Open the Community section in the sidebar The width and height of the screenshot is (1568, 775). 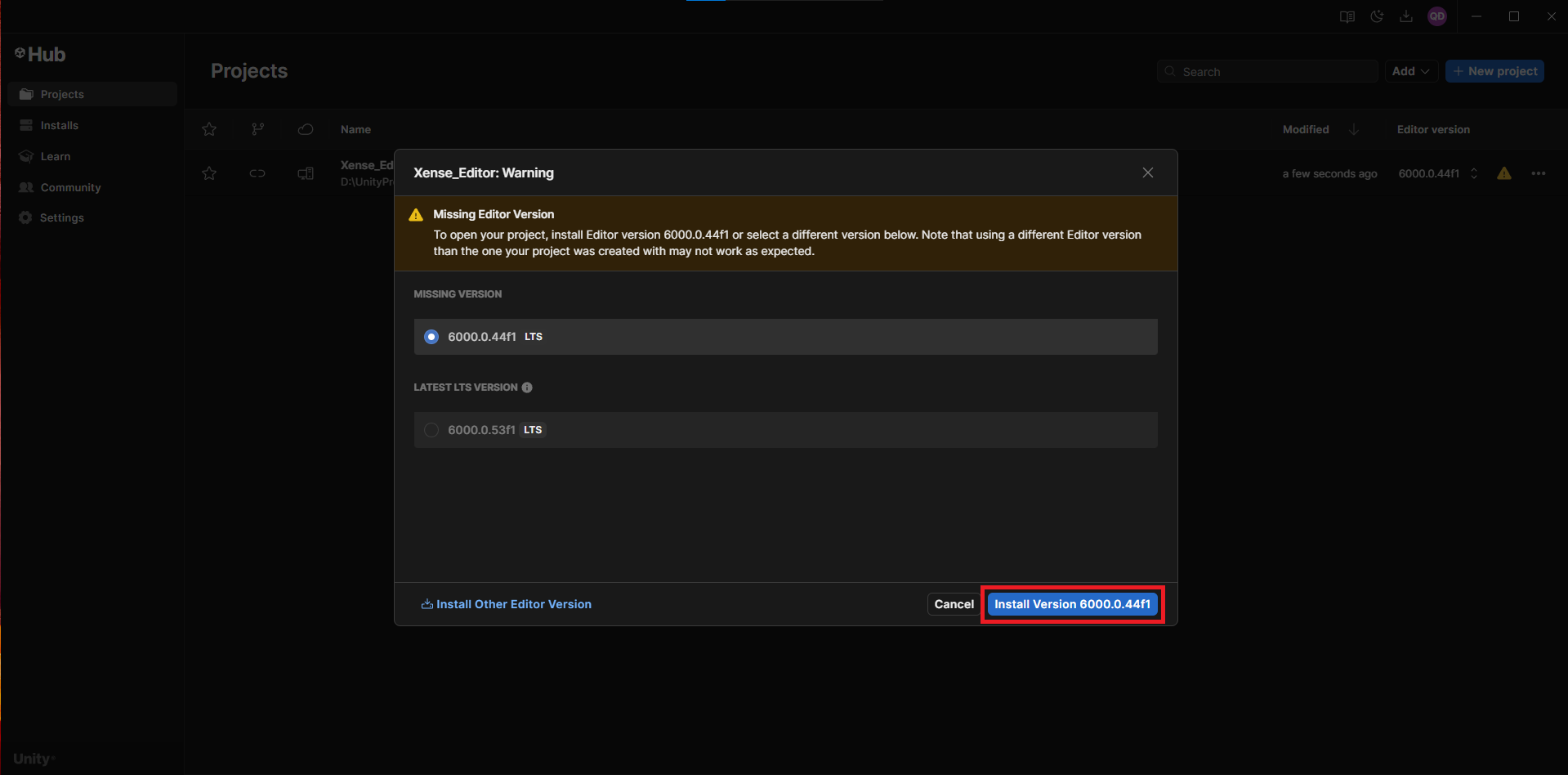(x=69, y=187)
